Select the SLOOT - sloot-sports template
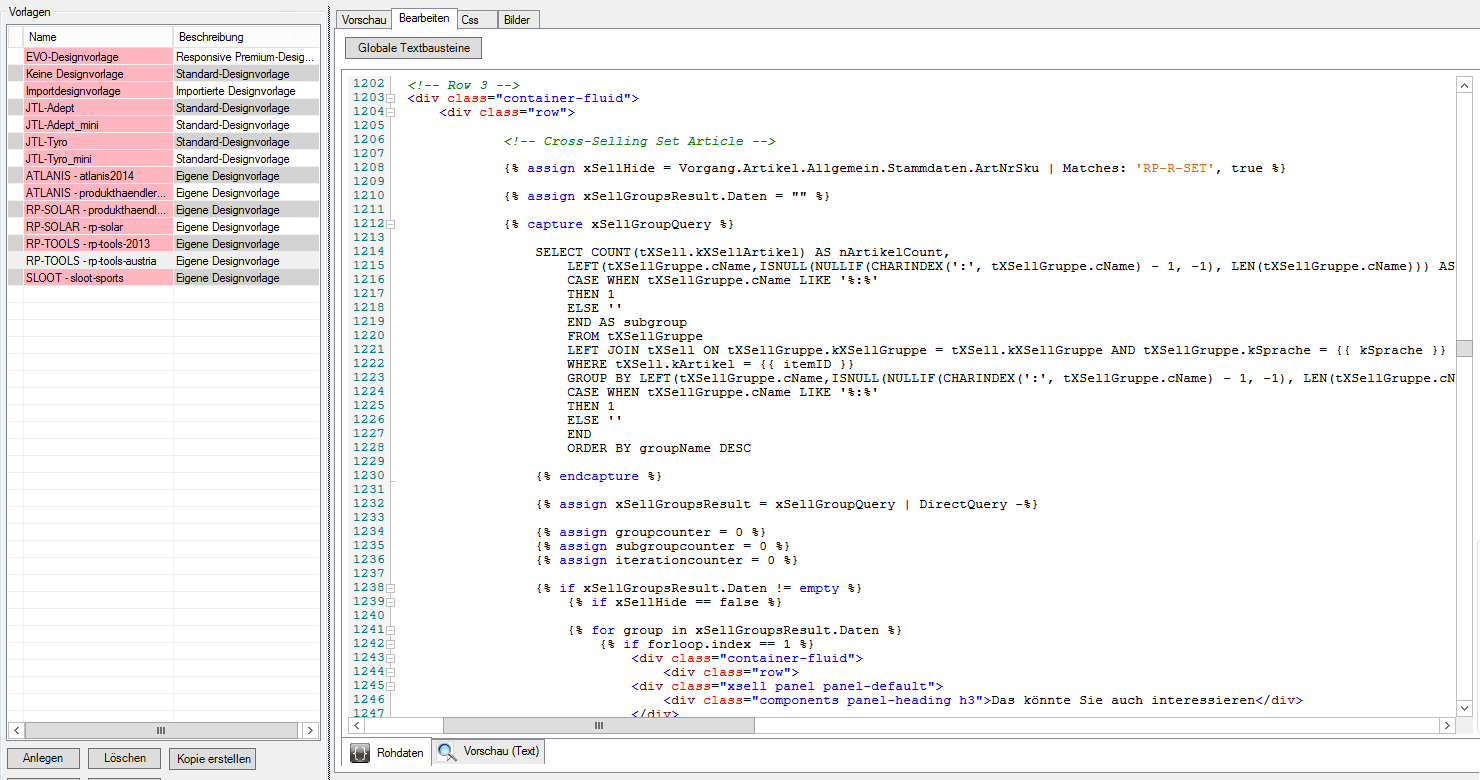This screenshot has height=780, width=1480. tap(164, 278)
